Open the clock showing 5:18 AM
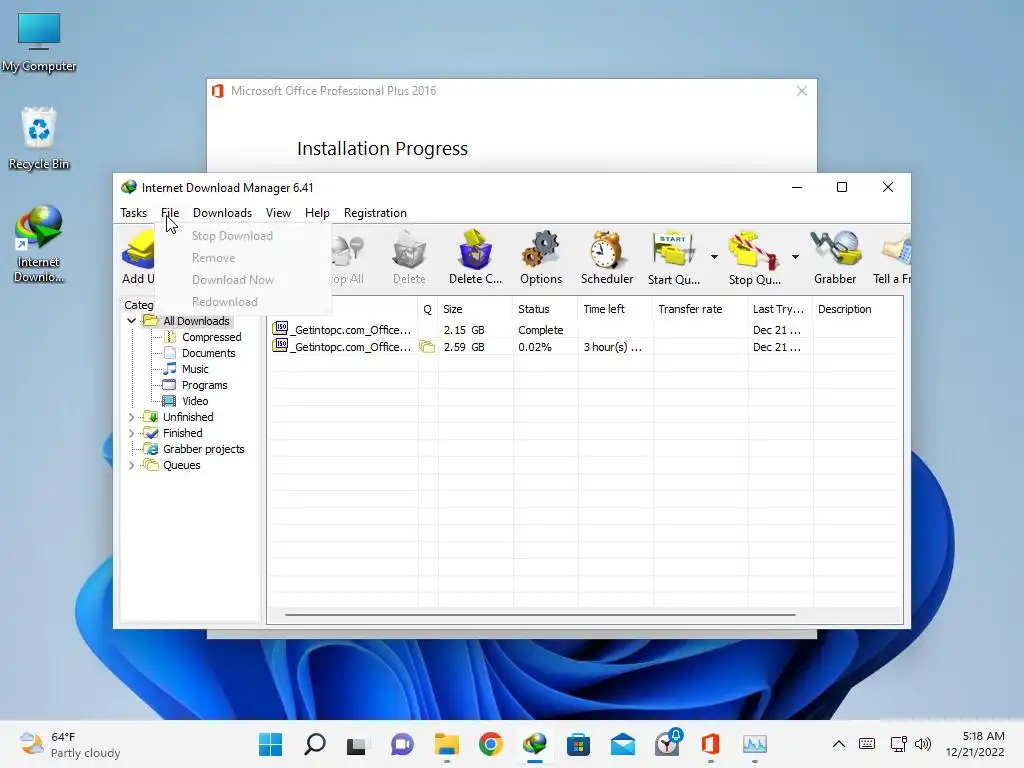This screenshot has width=1024, height=768. pyautogui.click(x=976, y=744)
